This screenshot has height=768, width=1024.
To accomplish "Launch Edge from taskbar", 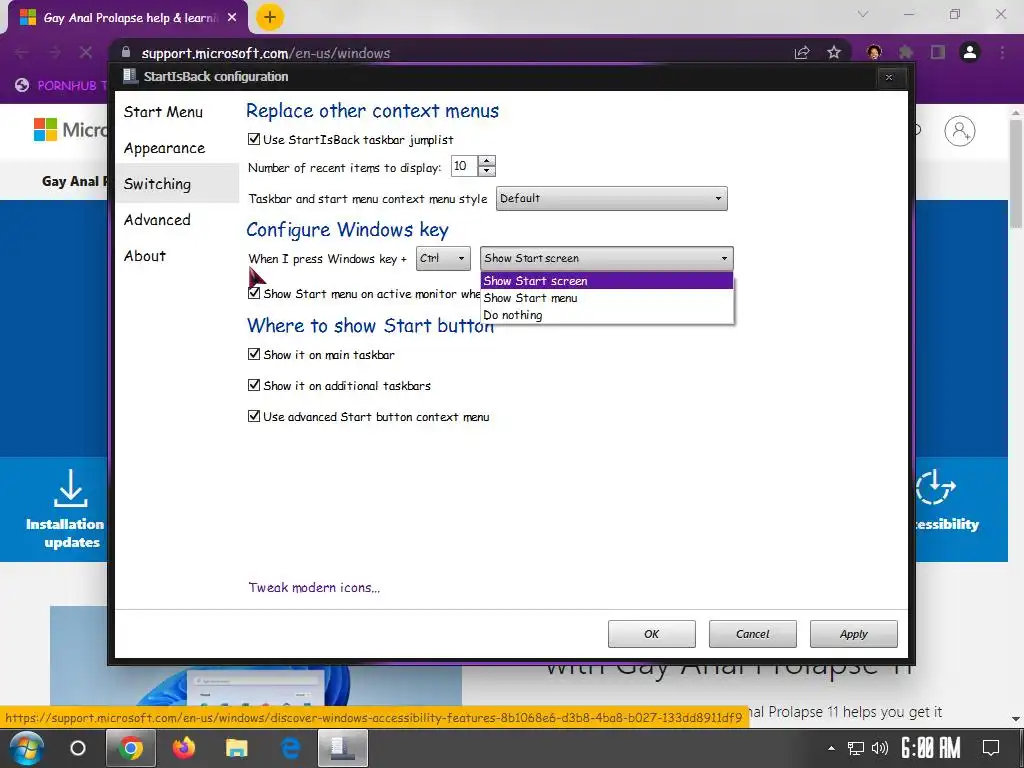I will pyautogui.click(x=290, y=748).
